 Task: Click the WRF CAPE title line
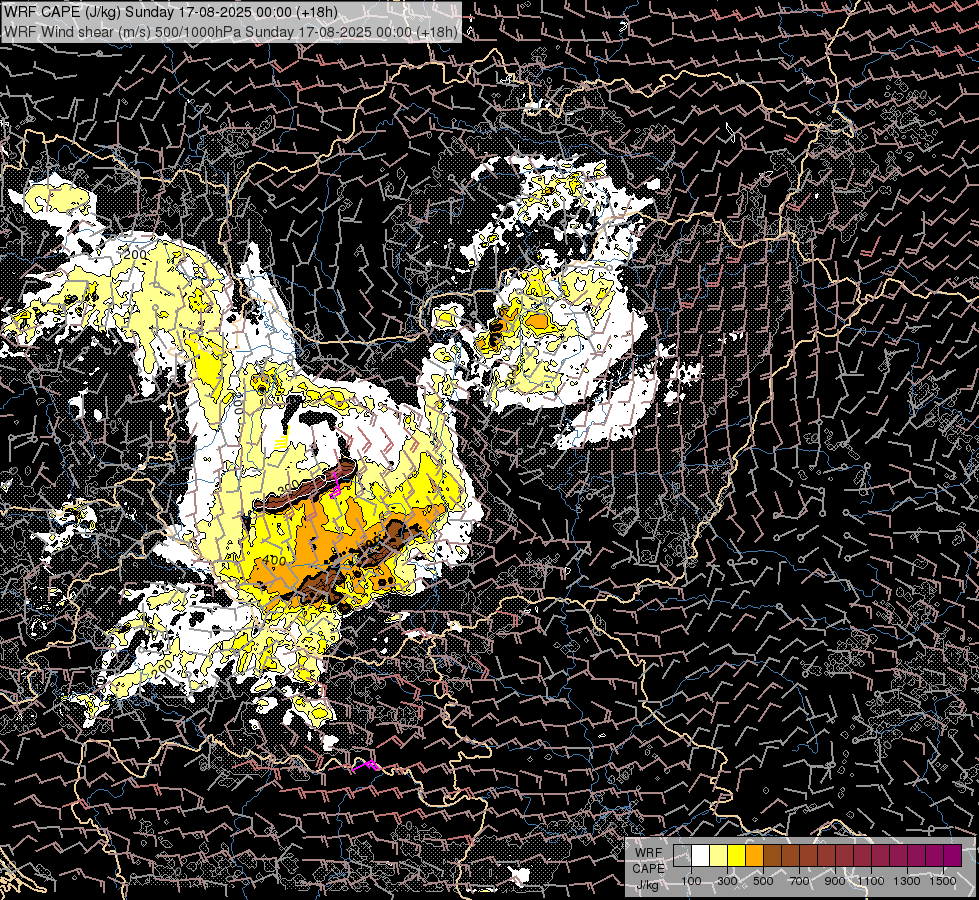pyautogui.click(x=170, y=12)
